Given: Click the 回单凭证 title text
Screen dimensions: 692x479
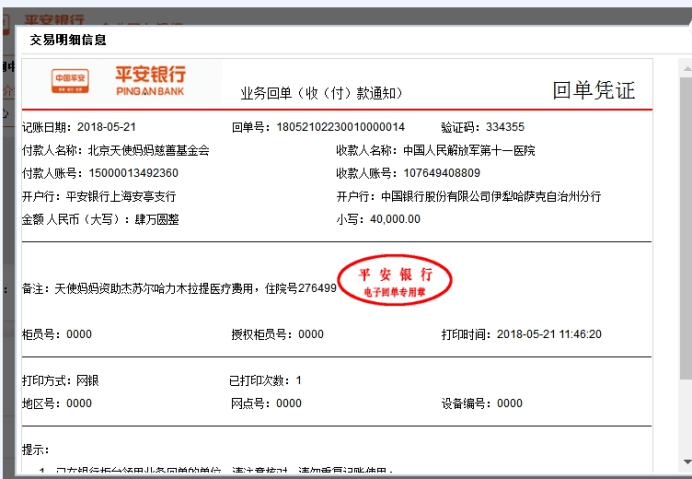Looking at the screenshot, I should coord(594,90).
